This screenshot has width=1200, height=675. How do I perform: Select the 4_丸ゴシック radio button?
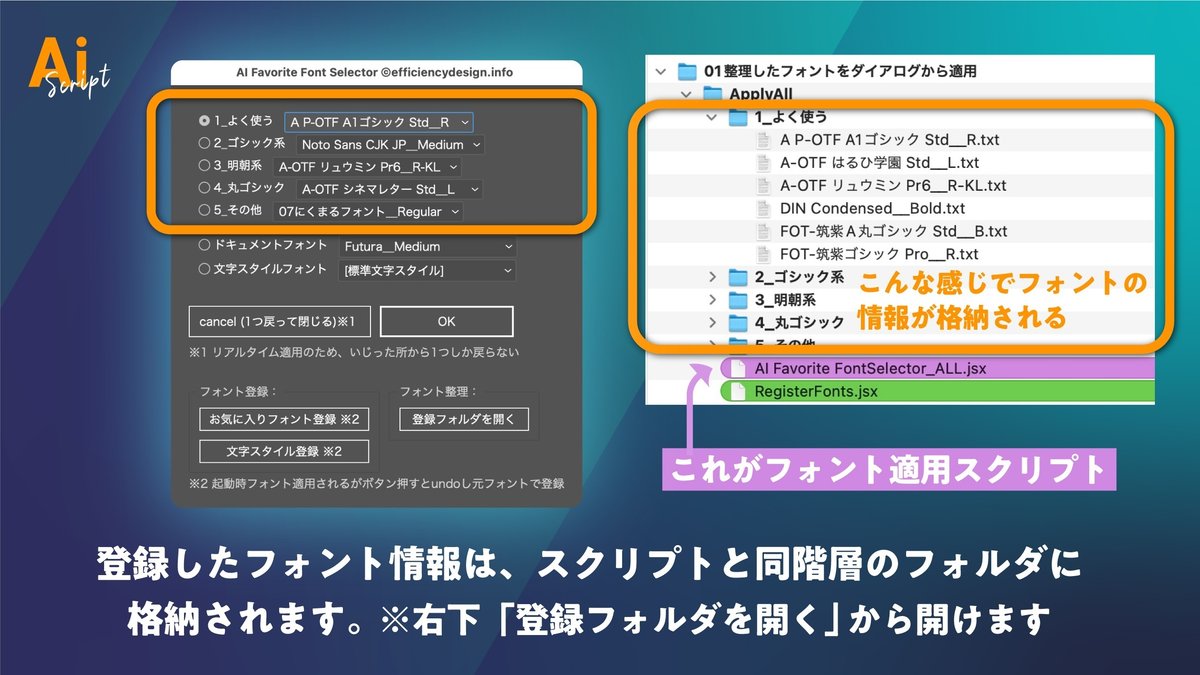click(204, 188)
